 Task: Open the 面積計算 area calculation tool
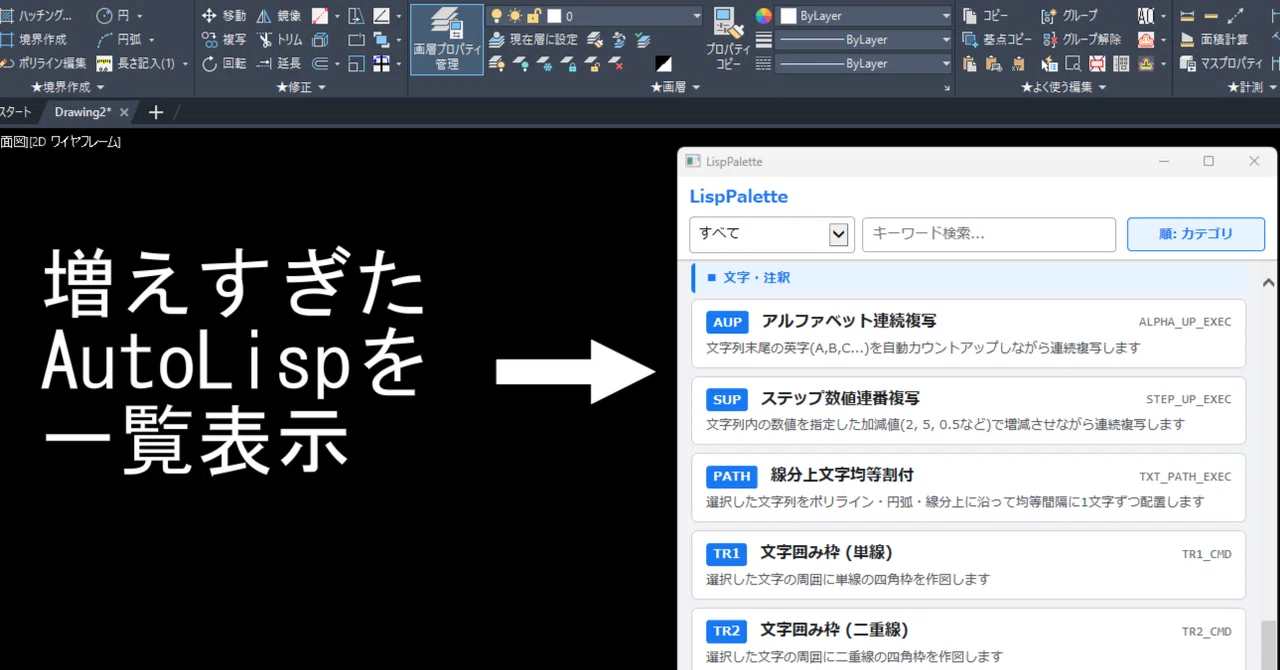click(1214, 40)
